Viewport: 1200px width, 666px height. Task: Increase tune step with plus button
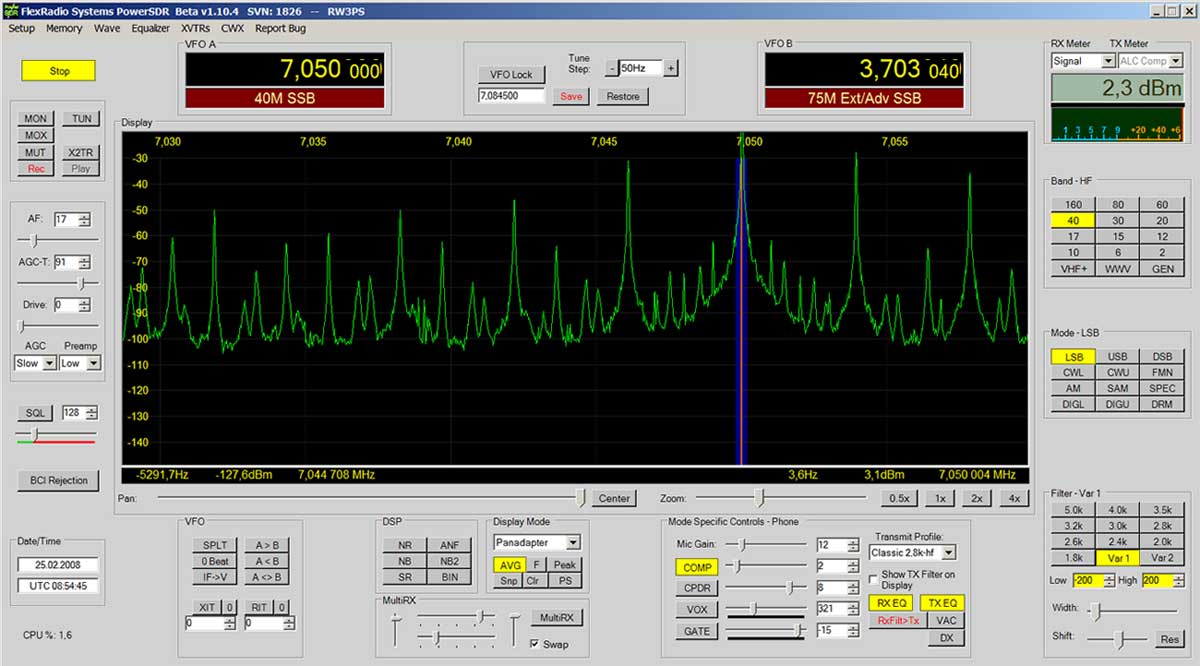671,68
